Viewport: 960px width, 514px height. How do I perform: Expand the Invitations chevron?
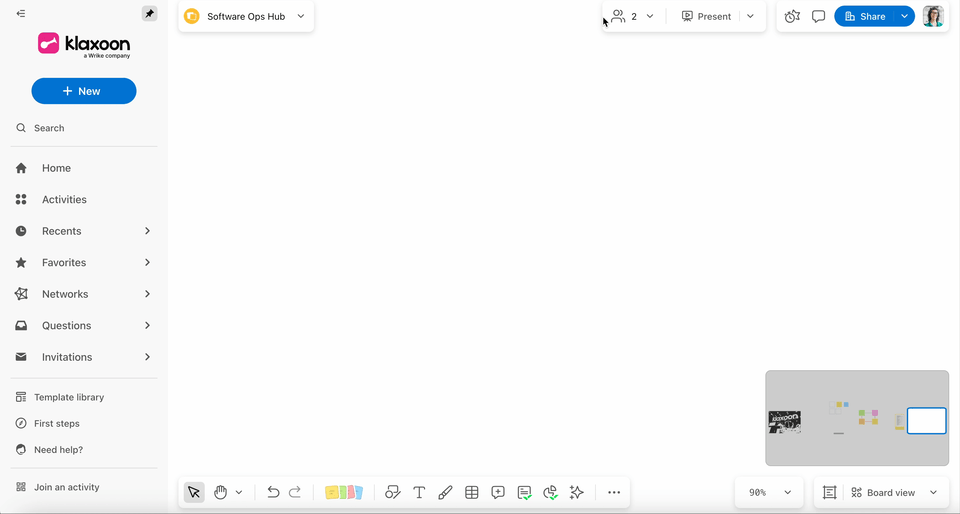tap(148, 357)
